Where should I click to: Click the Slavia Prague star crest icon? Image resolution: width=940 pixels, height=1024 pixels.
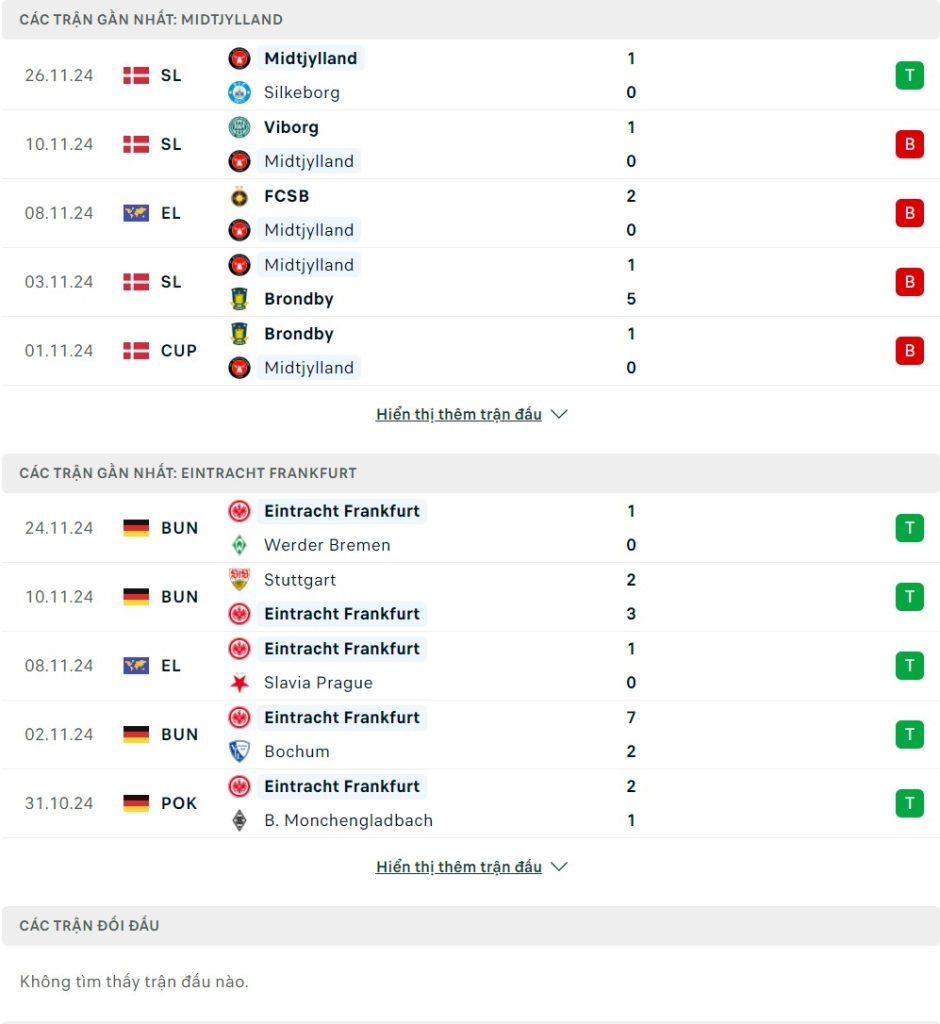(239, 683)
